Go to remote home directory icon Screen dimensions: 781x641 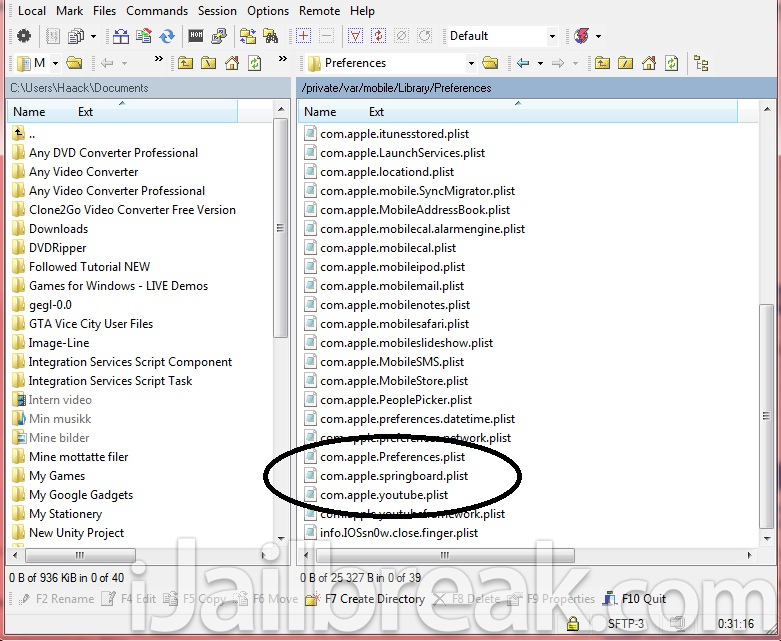(x=649, y=63)
